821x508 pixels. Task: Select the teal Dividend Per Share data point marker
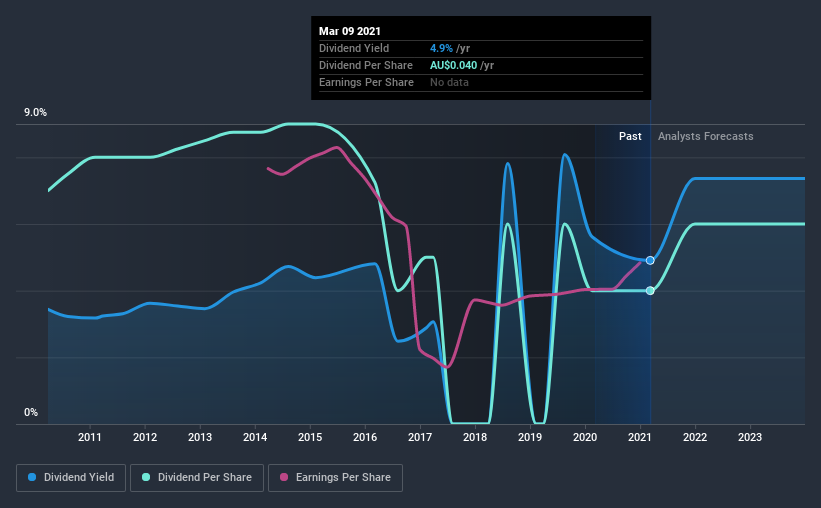[x=650, y=291]
